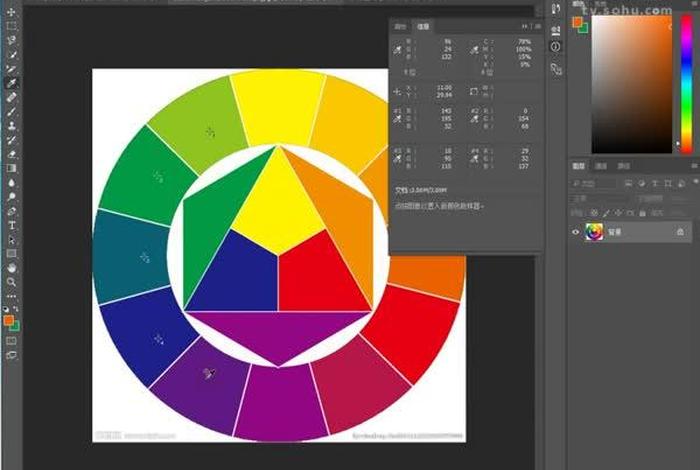Select the Zoom tool
700x470 pixels.
tap(11, 283)
